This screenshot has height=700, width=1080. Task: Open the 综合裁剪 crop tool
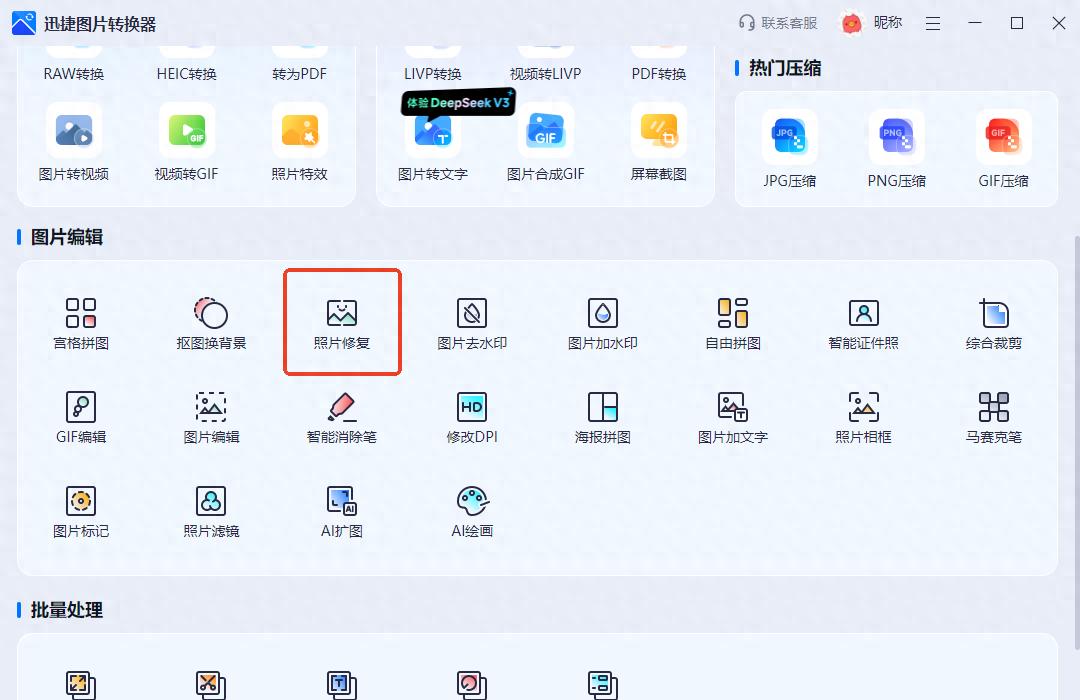click(993, 321)
